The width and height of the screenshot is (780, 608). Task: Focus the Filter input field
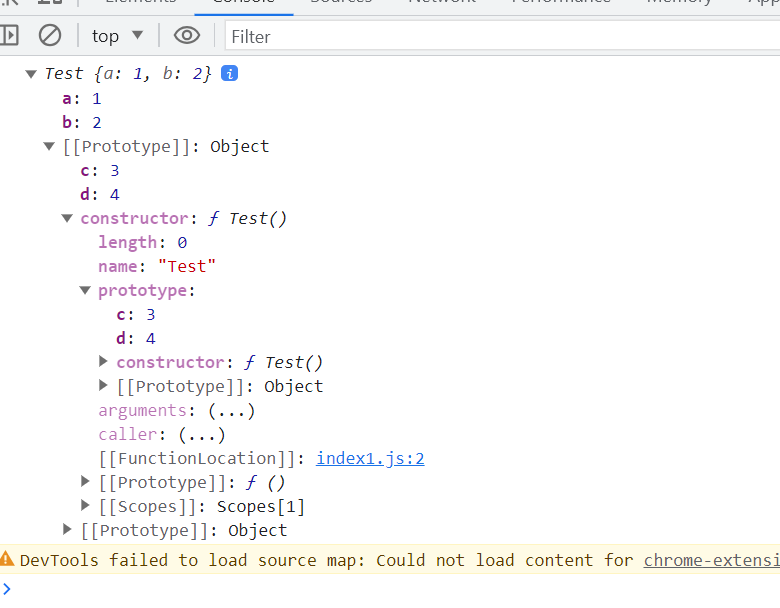(502, 36)
